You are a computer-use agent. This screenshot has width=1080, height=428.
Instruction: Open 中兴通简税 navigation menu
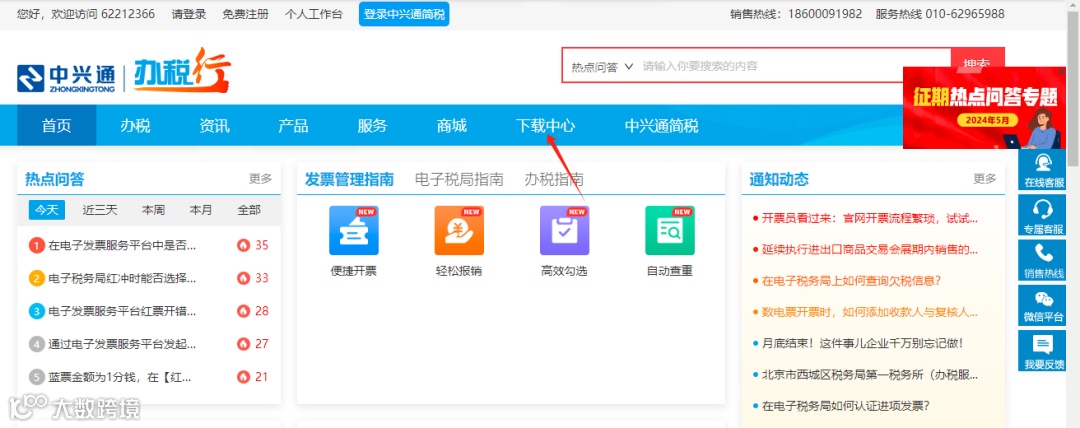[x=661, y=125]
